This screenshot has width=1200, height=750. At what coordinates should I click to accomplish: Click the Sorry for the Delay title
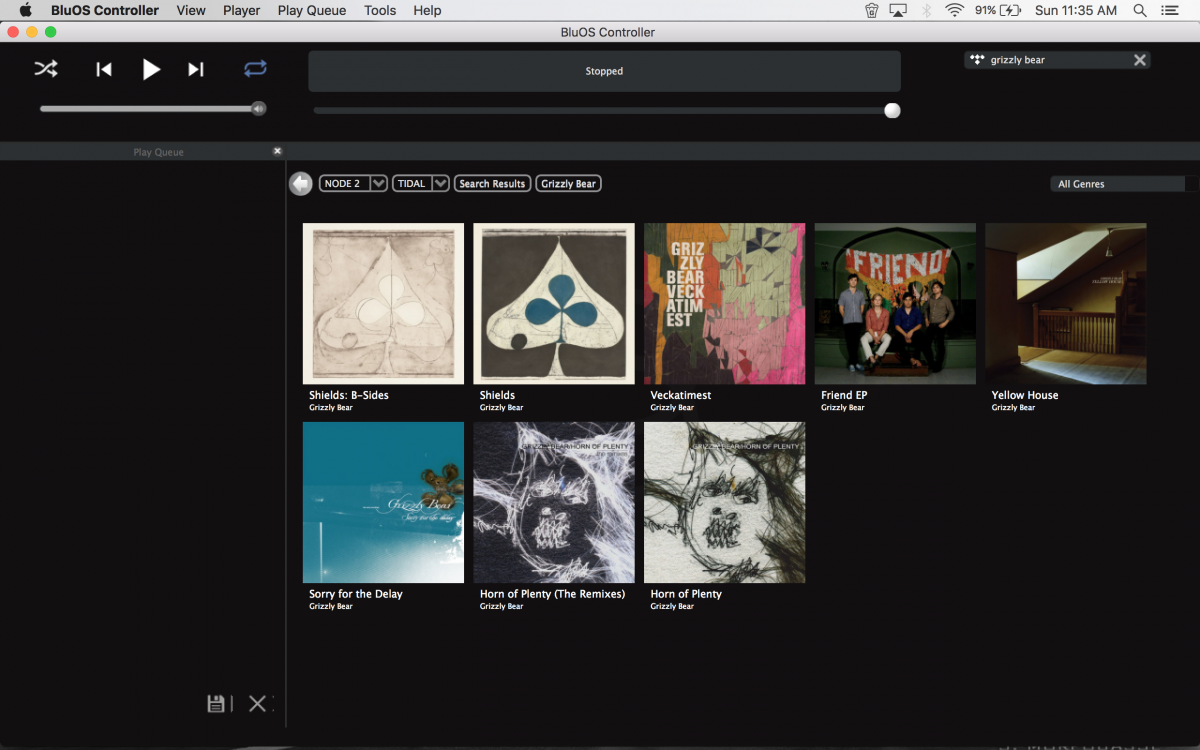click(356, 594)
